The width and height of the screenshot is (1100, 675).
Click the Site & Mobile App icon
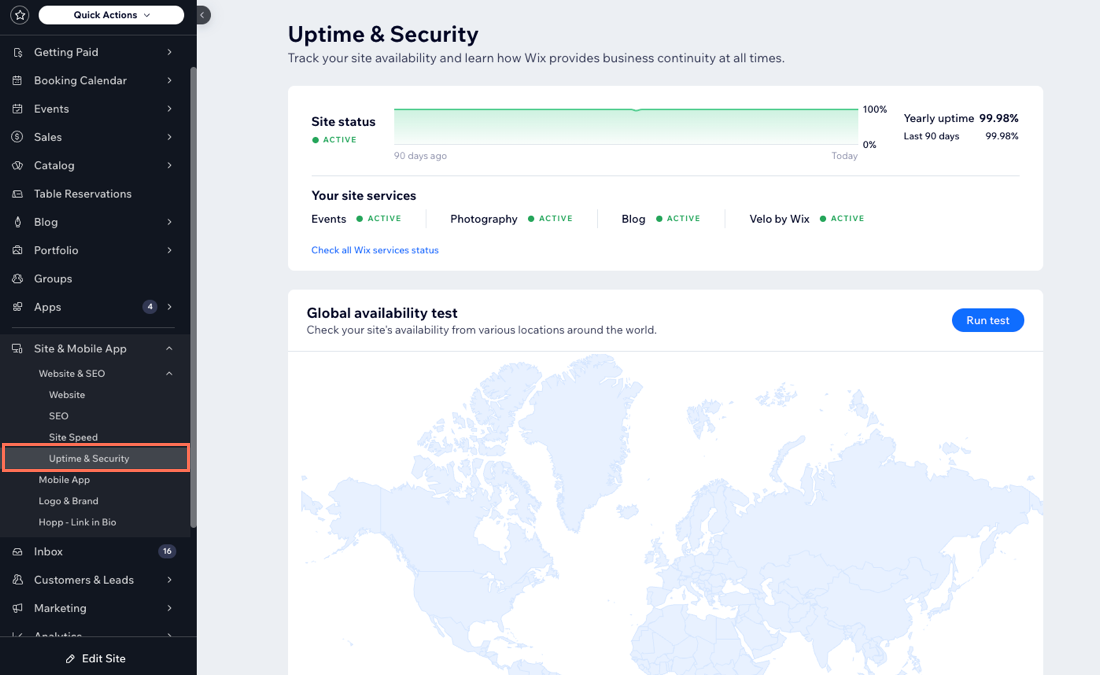[18, 349]
